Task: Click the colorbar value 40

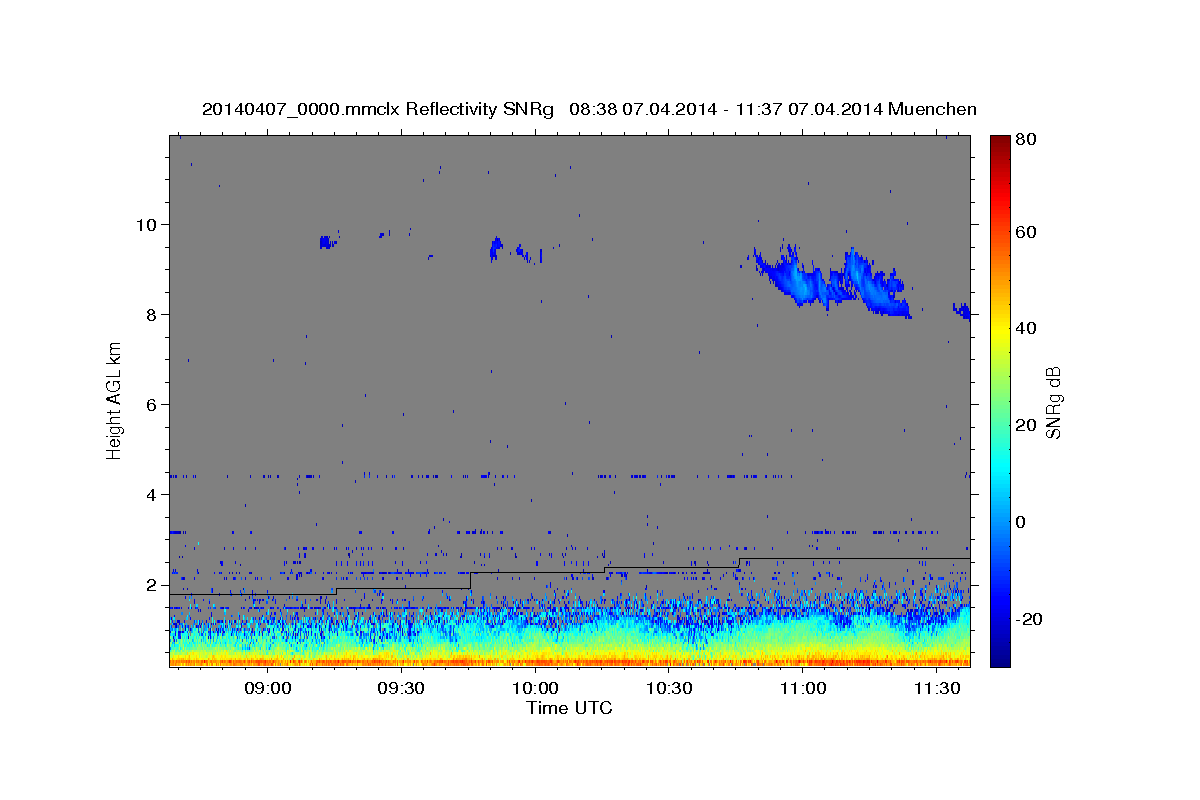Action: pos(1025,328)
